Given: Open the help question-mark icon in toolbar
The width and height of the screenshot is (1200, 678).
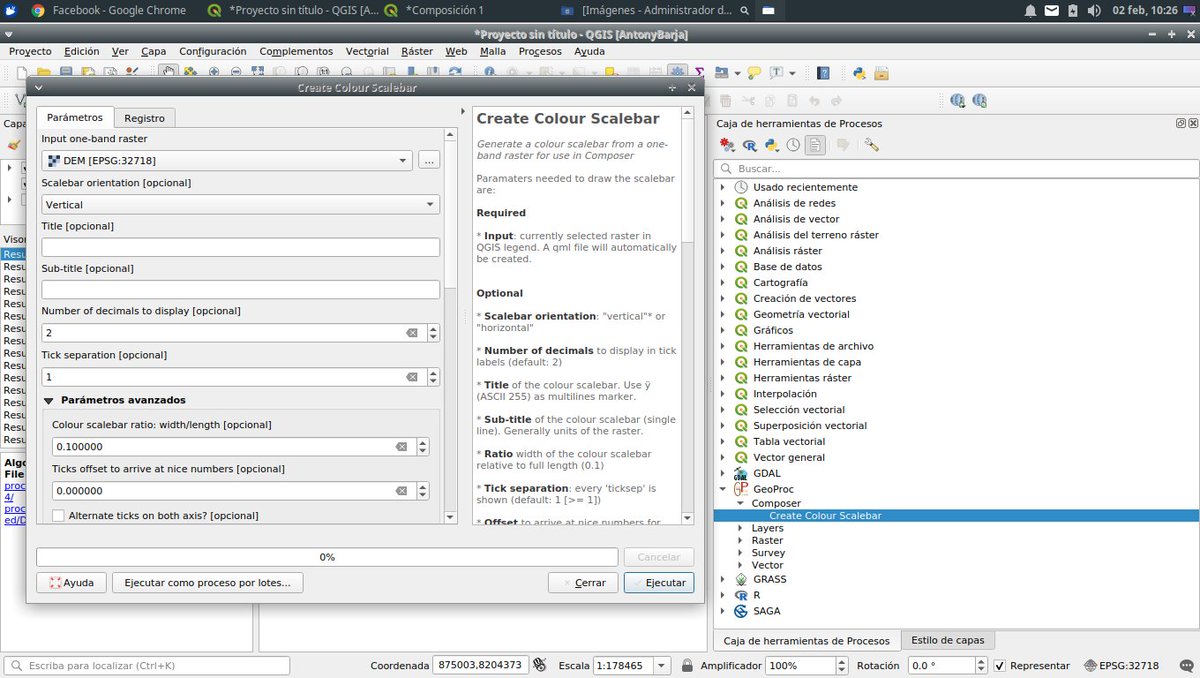Looking at the screenshot, I should (823, 73).
